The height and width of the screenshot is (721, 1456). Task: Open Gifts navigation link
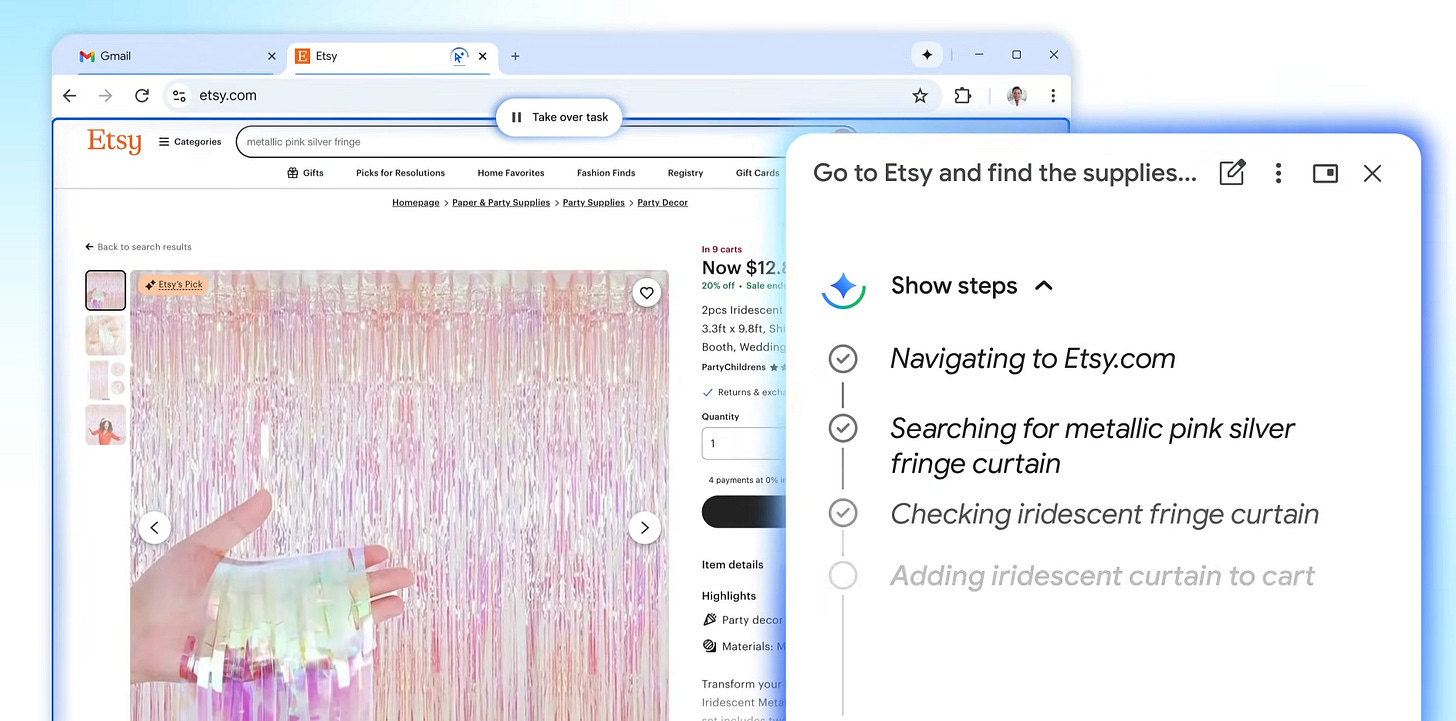point(305,173)
